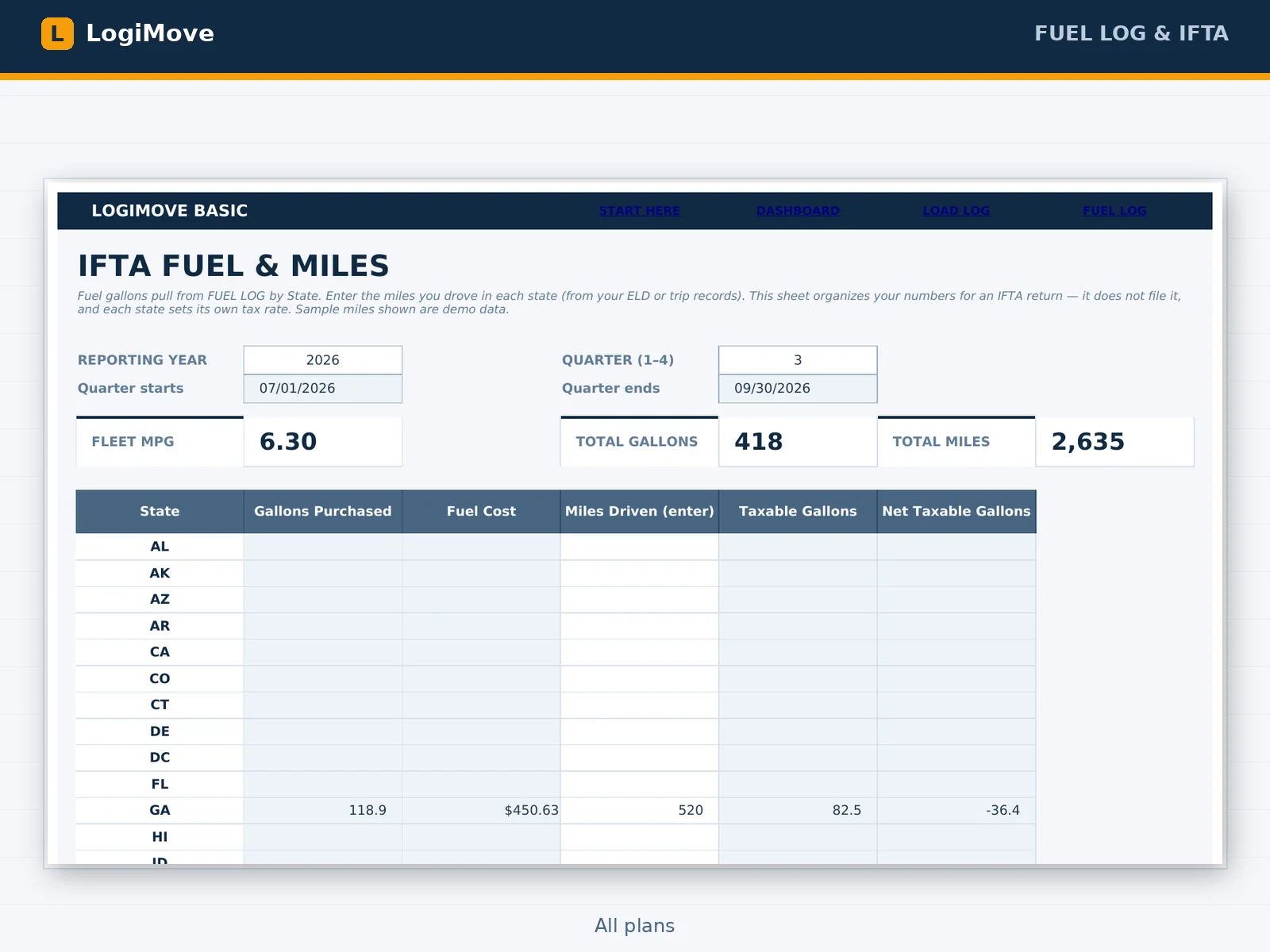Image resolution: width=1270 pixels, height=952 pixels.
Task: Open the DASHBOARD link
Action: [x=798, y=211]
